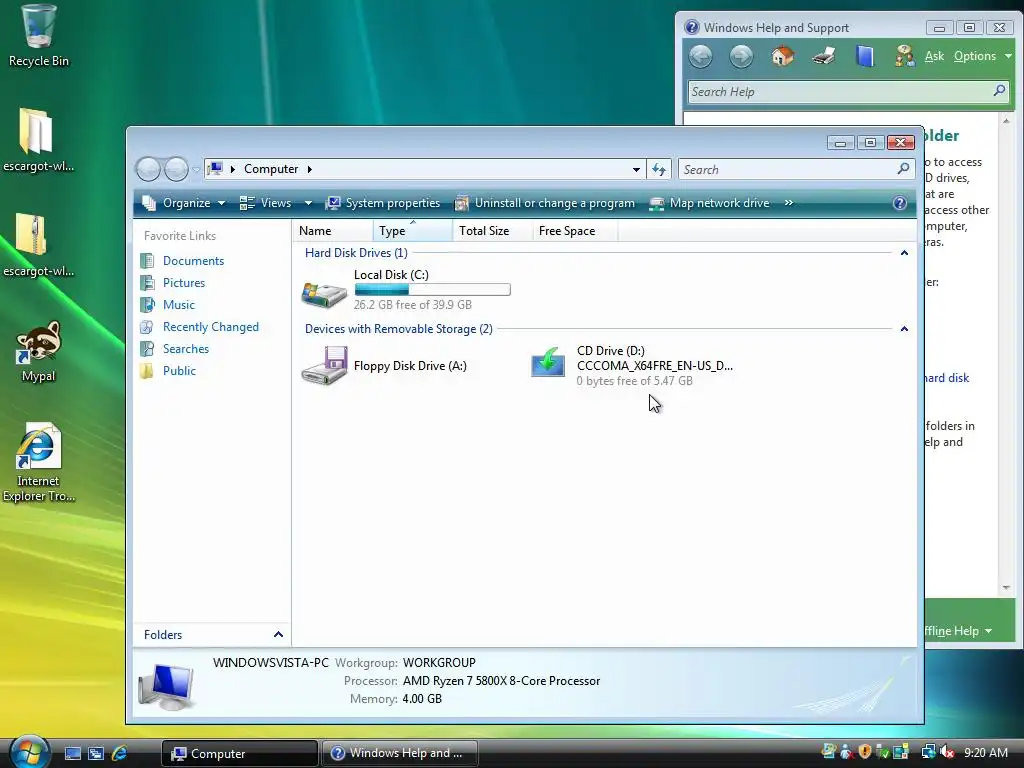1024x768 pixels.
Task: Click the magnifier in Search Help box
Action: (x=999, y=91)
